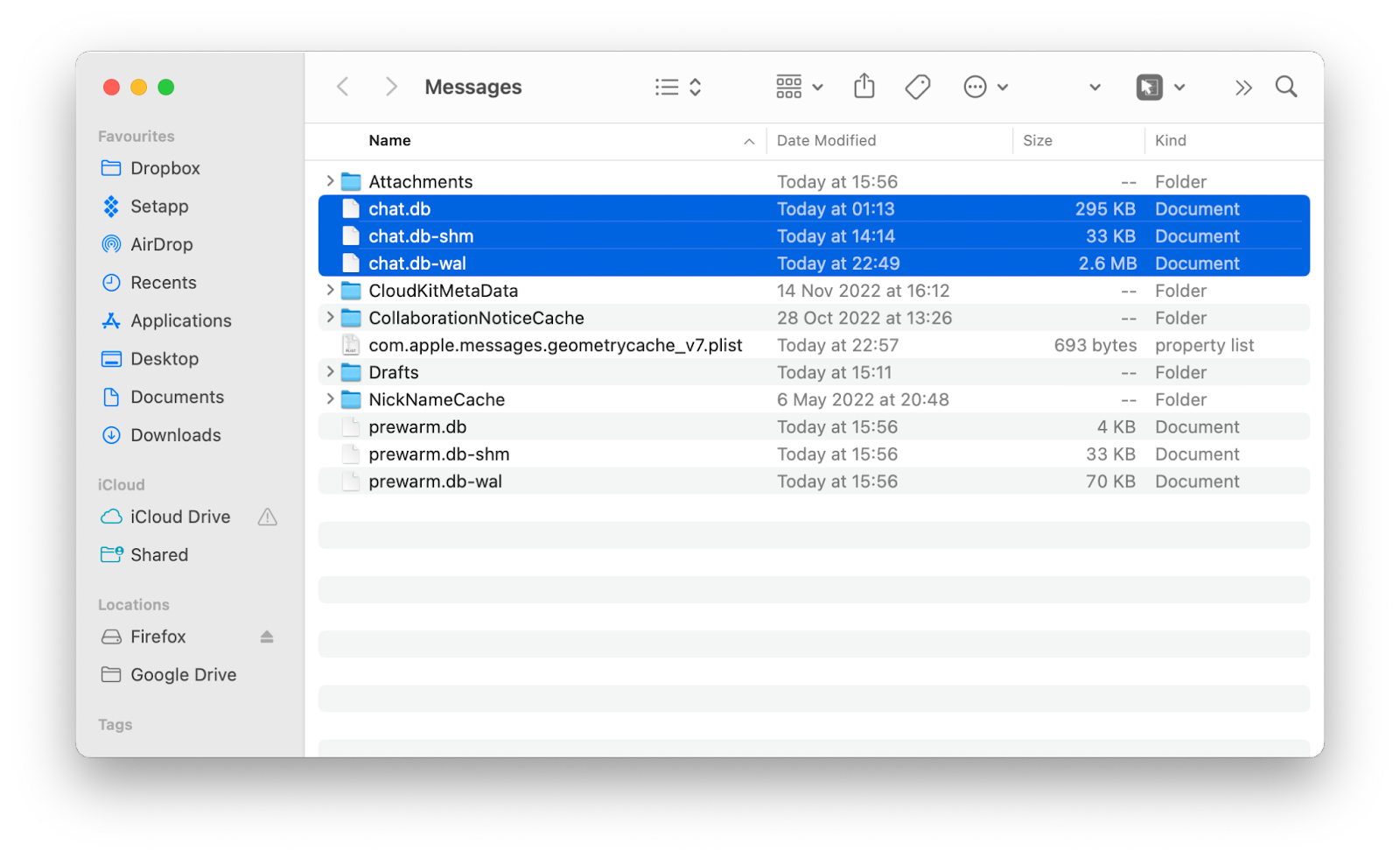Expand the Drafts folder
Screen dimensions: 1400x858
329,372
